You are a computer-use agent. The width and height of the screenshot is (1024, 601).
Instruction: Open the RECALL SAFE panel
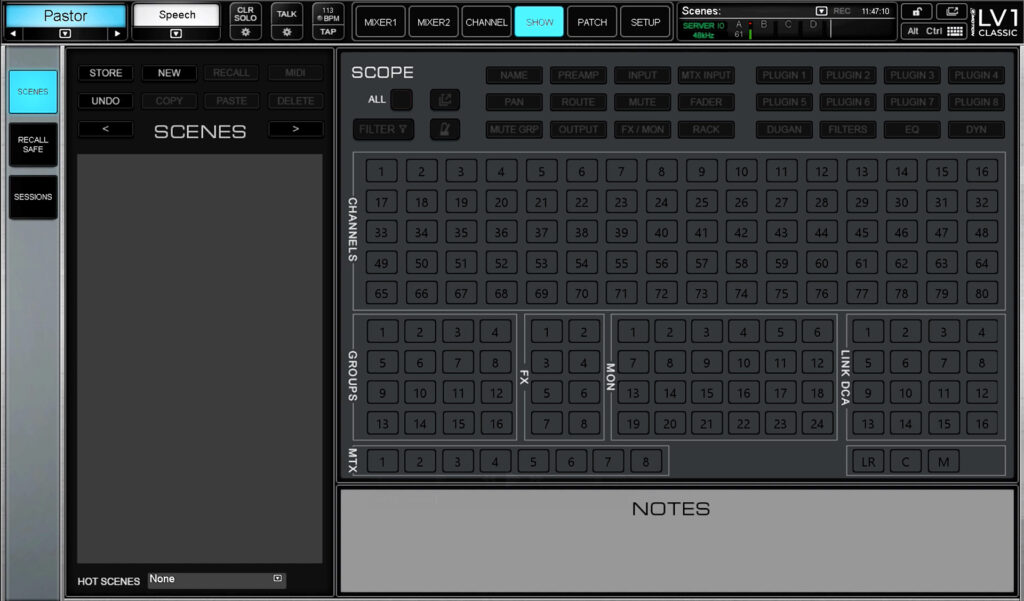[x=32, y=145]
